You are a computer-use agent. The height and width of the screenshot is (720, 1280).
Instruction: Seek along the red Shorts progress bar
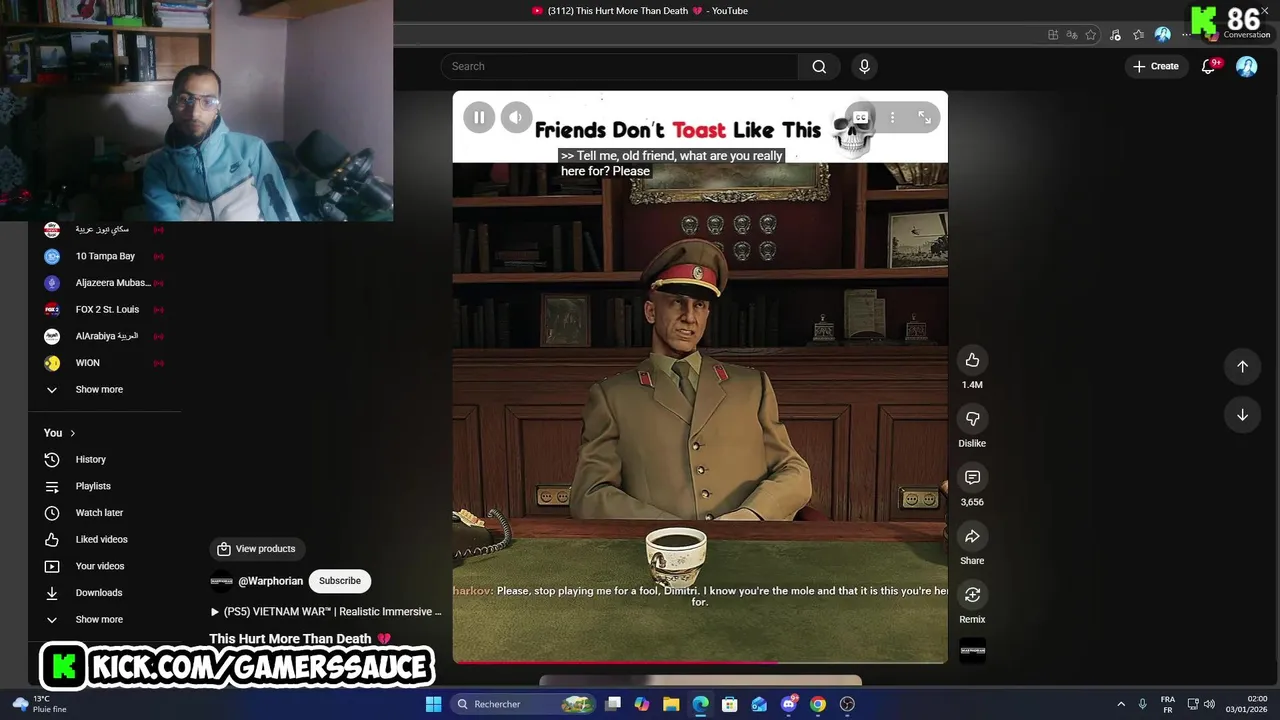700,662
